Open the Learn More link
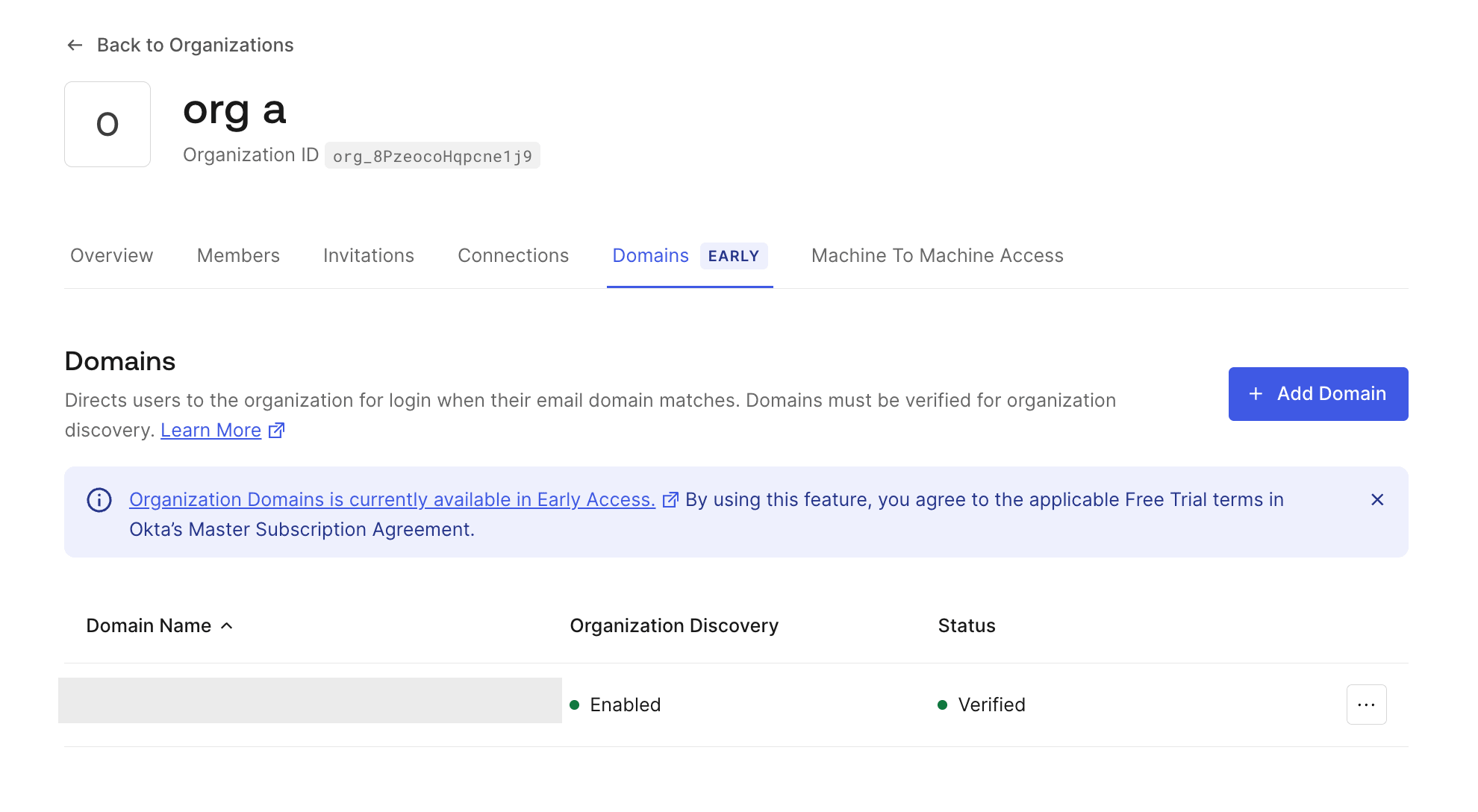 pyautogui.click(x=211, y=430)
